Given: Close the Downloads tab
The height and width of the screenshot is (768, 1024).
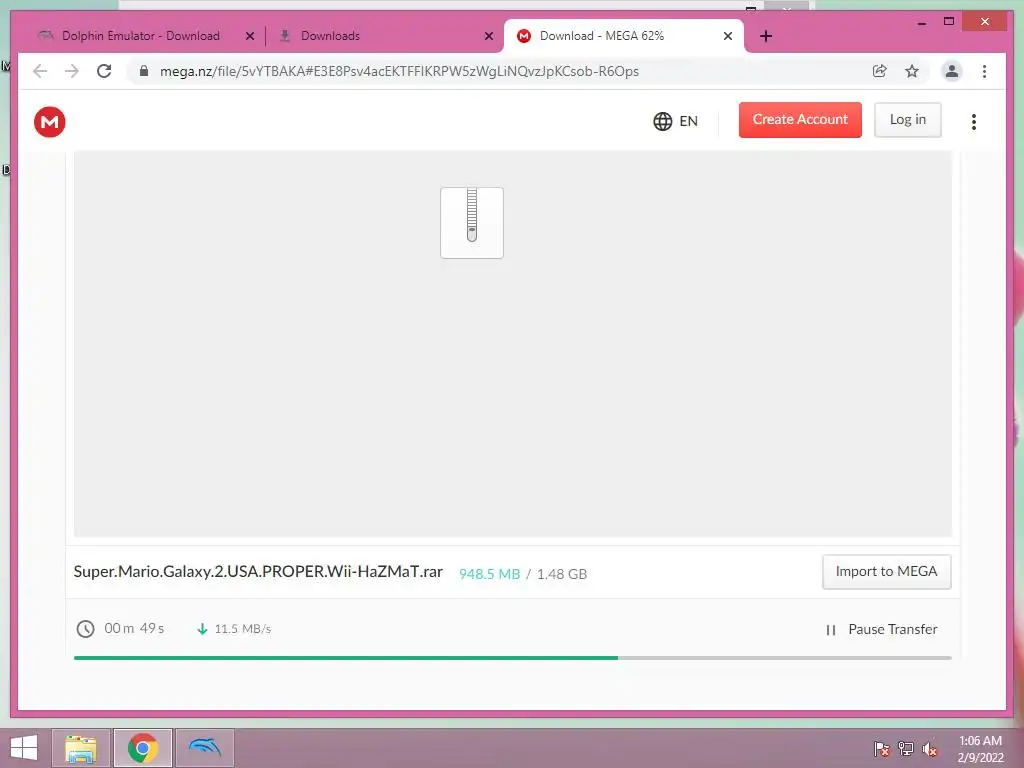Looking at the screenshot, I should tap(488, 36).
